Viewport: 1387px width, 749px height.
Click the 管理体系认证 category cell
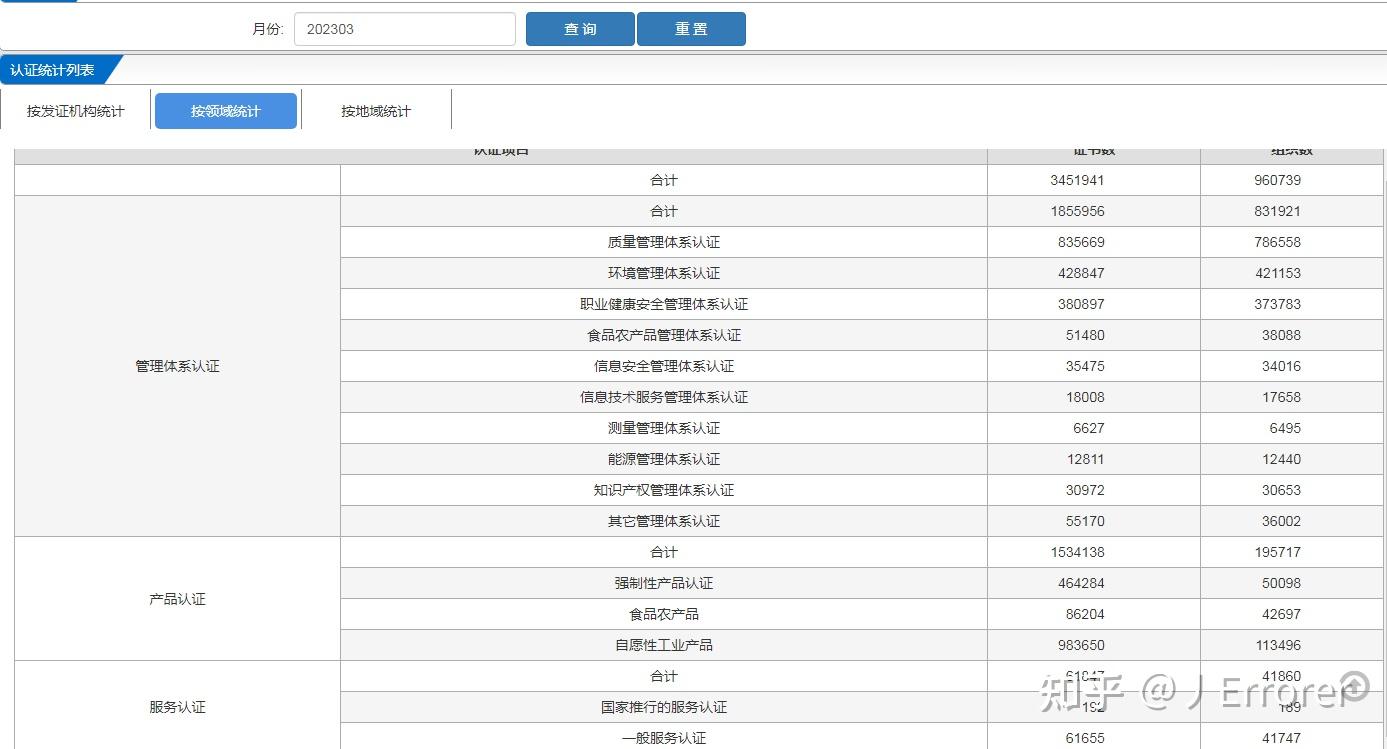click(177, 366)
